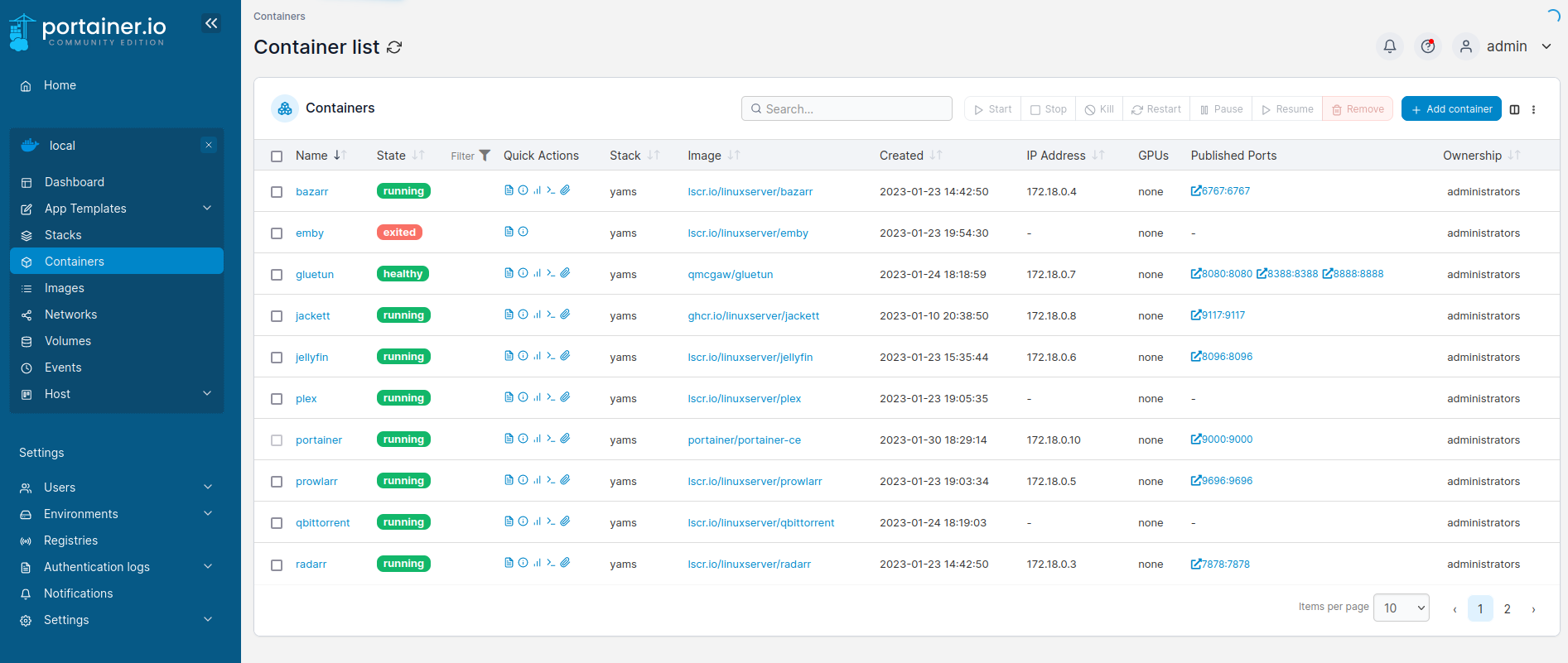Inspect the emby container icon
This screenshot has width=1568, height=663.
(x=523, y=232)
